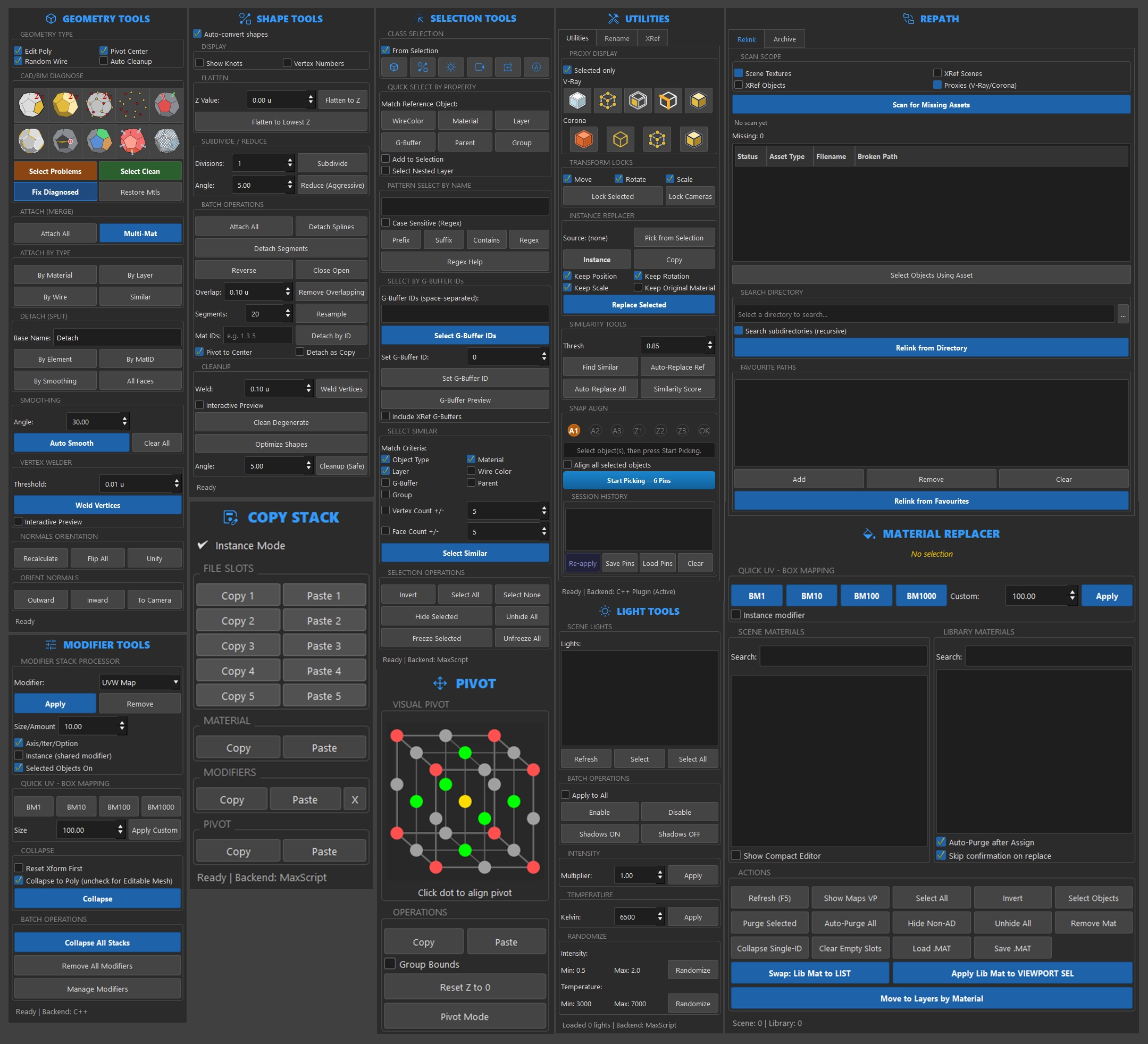Select the camera class selection icon
The image size is (1148, 1044).
pyautogui.click(x=480, y=67)
